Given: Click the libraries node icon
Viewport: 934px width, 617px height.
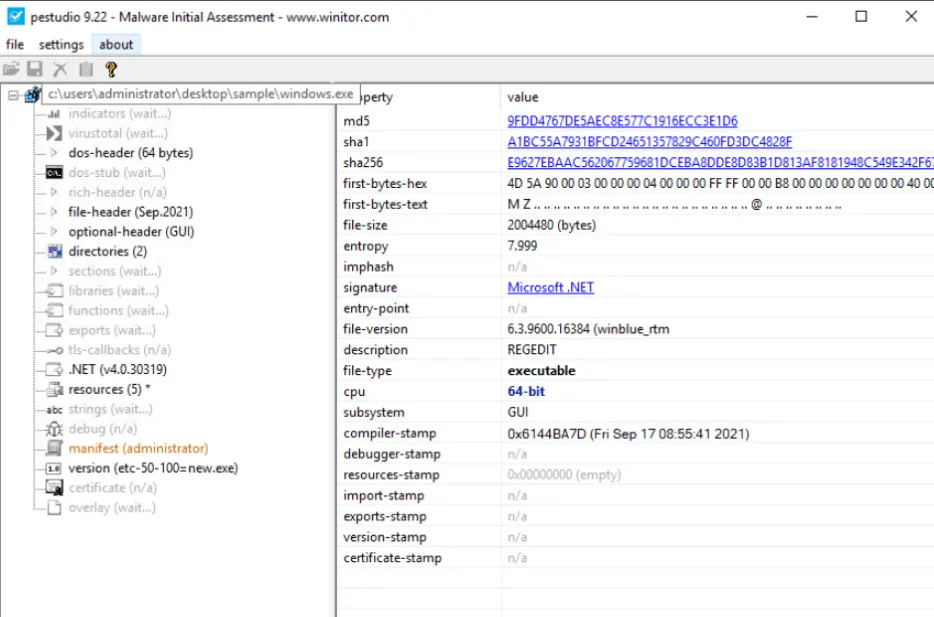Looking at the screenshot, I should click(55, 291).
